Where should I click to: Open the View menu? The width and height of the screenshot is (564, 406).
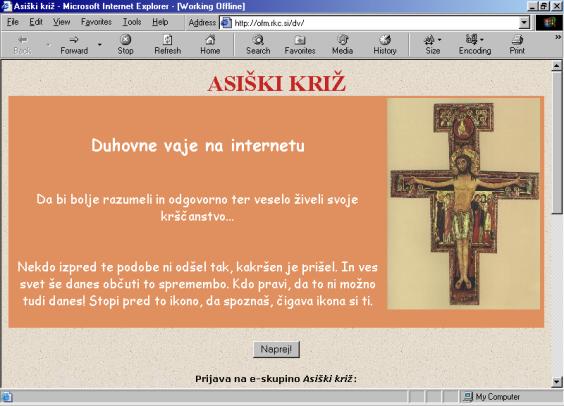tap(61, 22)
